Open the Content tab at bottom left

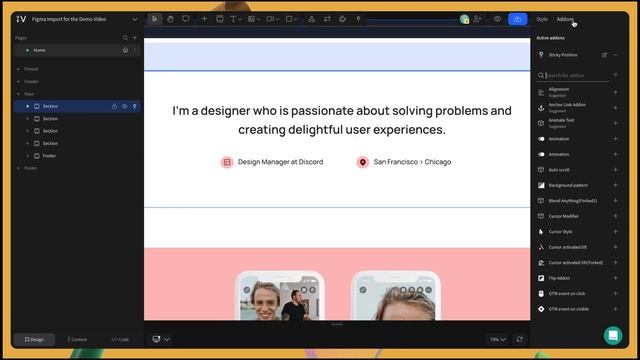tap(77, 339)
